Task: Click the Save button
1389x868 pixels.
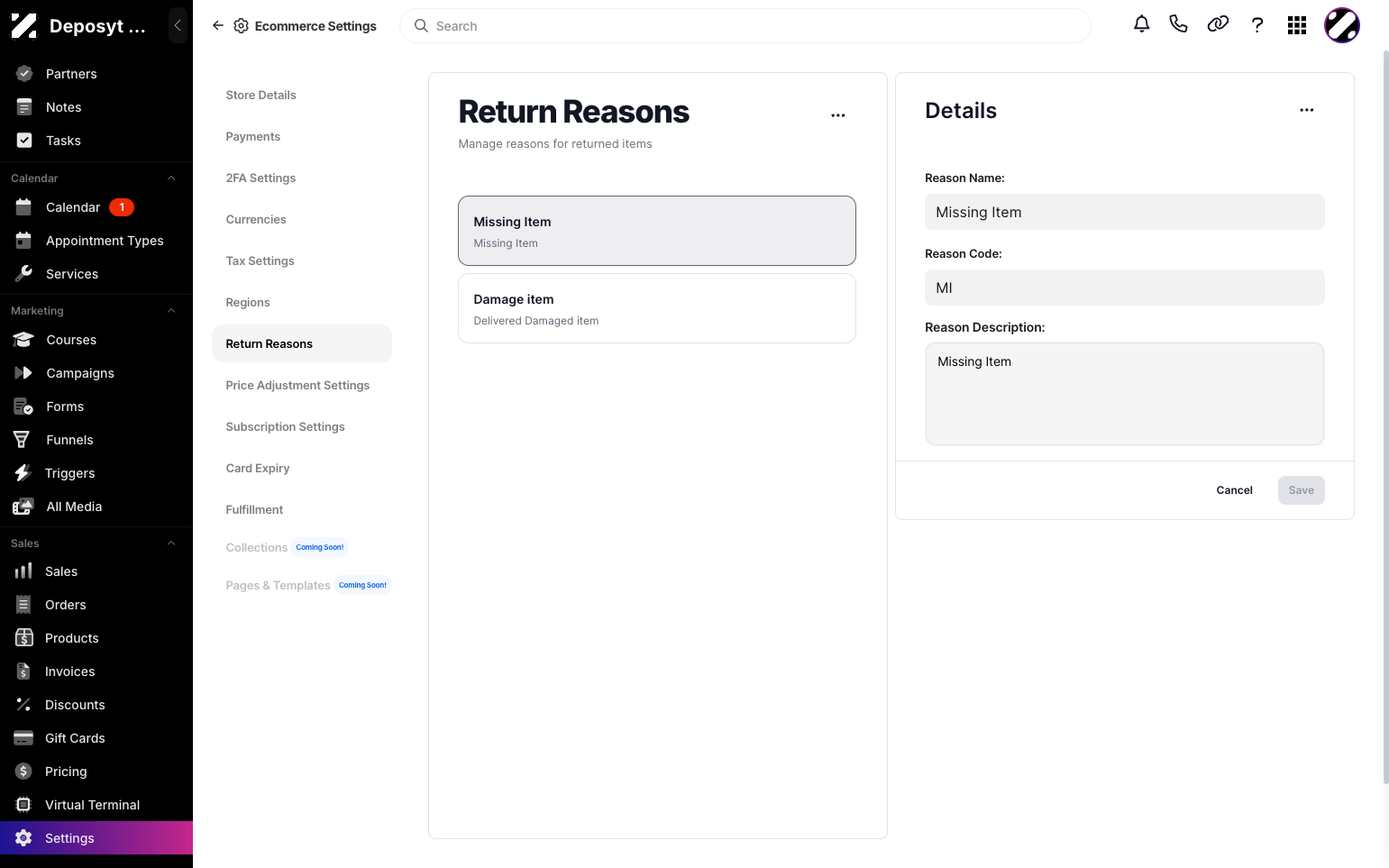Action: tap(1302, 490)
